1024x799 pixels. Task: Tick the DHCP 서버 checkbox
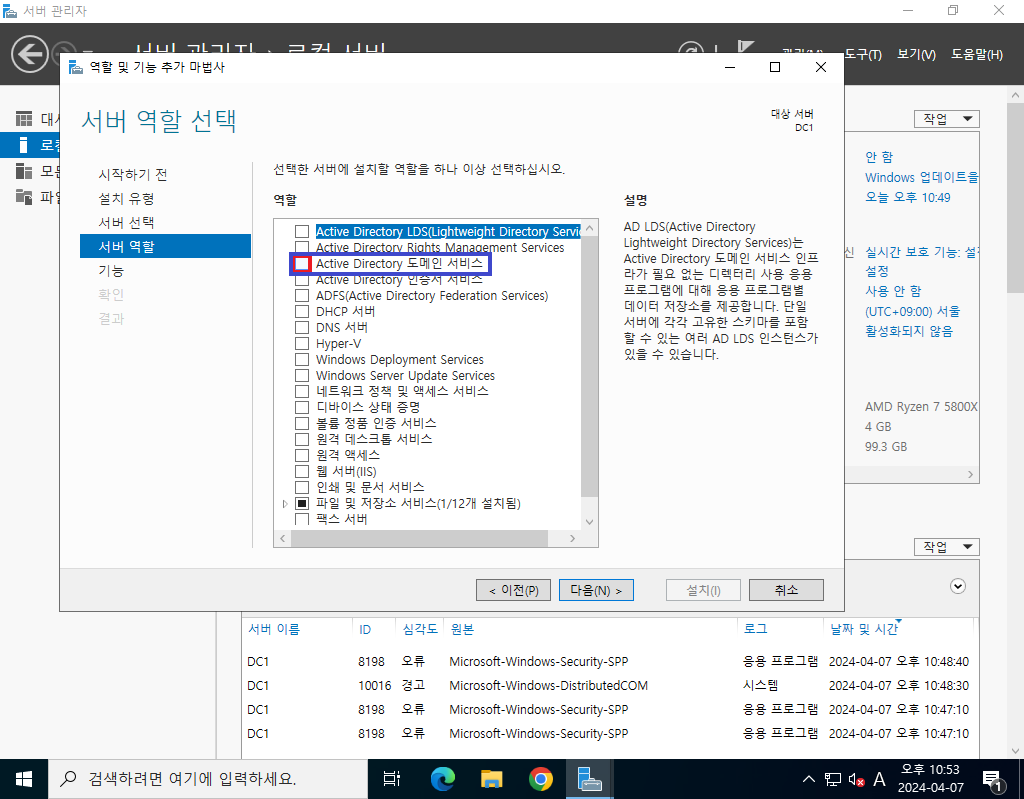(x=302, y=312)
